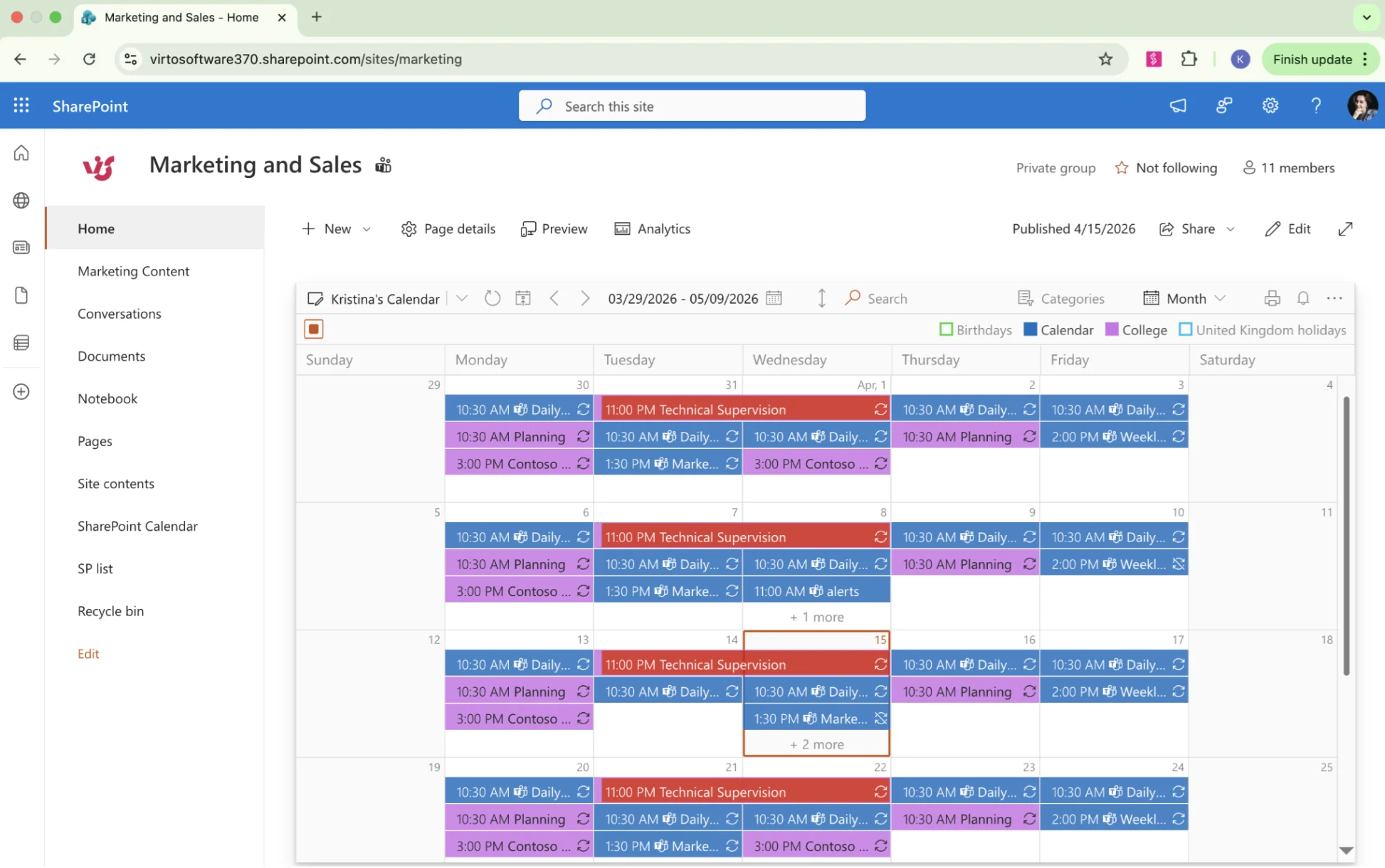Toggle the Calendar overlay checkbox

pos(1030,329)
